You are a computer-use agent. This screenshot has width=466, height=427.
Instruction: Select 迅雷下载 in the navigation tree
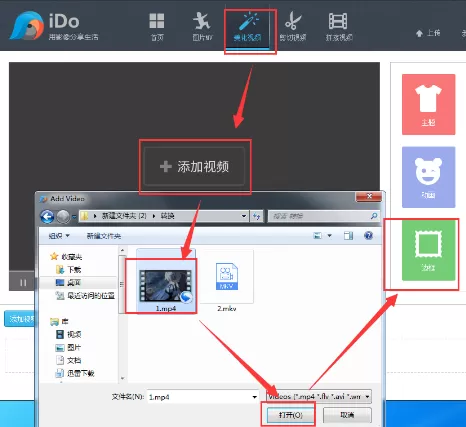coord(75,373)
